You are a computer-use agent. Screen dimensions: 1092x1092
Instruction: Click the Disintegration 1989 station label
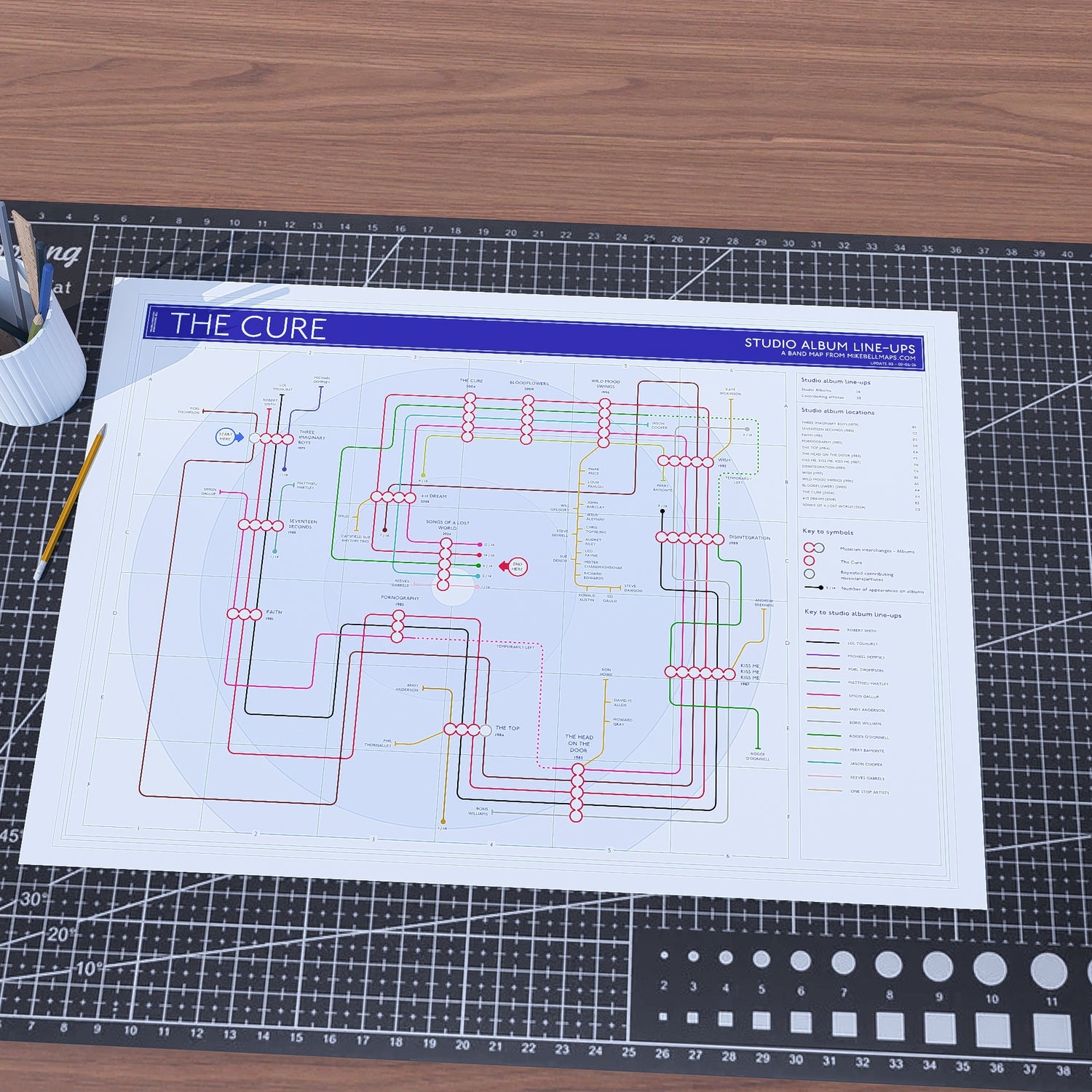(749, 539)
